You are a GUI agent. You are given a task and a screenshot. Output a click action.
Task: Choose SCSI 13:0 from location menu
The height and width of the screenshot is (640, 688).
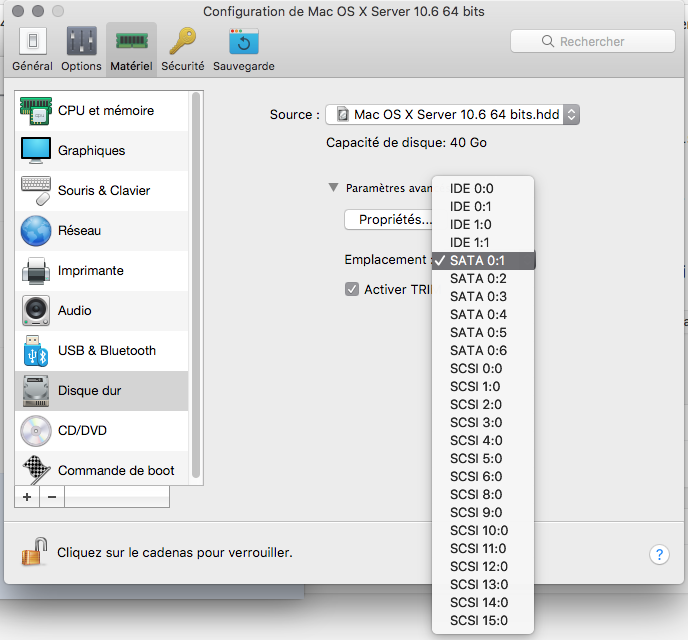click(483, 584)
